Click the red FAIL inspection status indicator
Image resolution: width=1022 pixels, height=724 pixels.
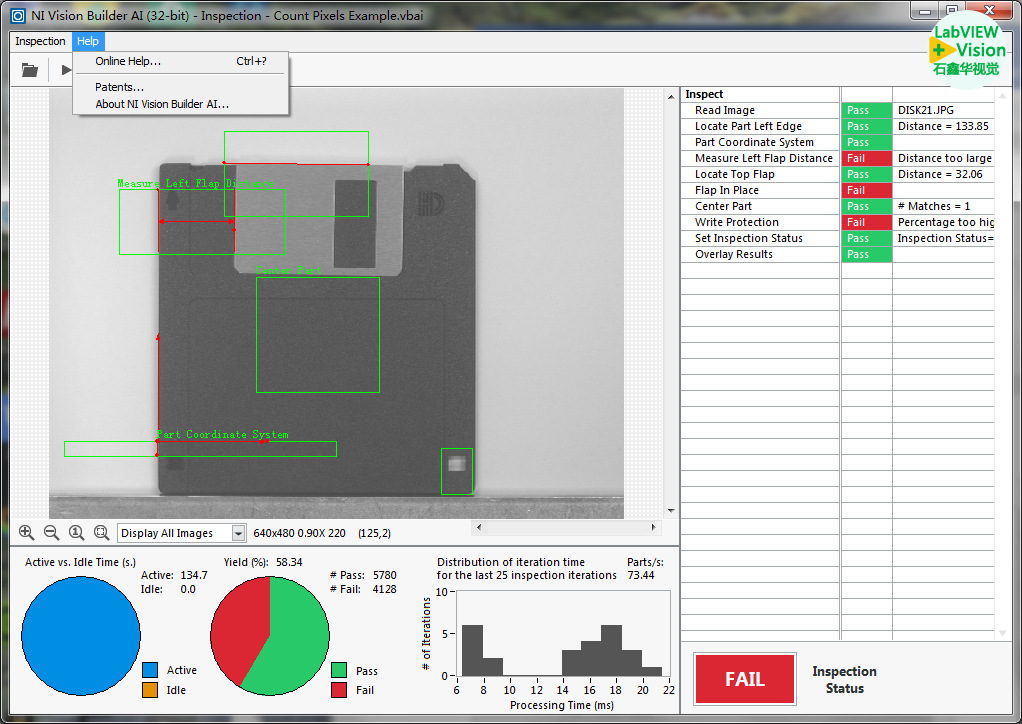point(744,679)
